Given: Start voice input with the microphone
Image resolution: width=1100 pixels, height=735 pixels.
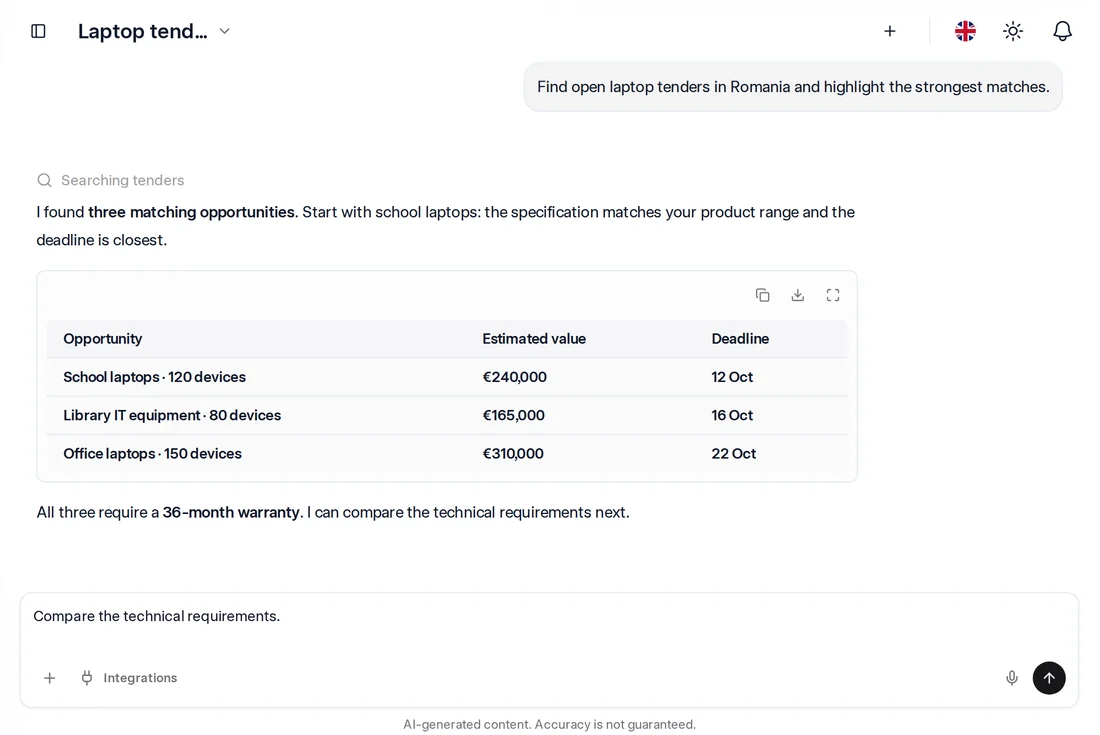Looking at the screenshot, I should (1012, 678).
